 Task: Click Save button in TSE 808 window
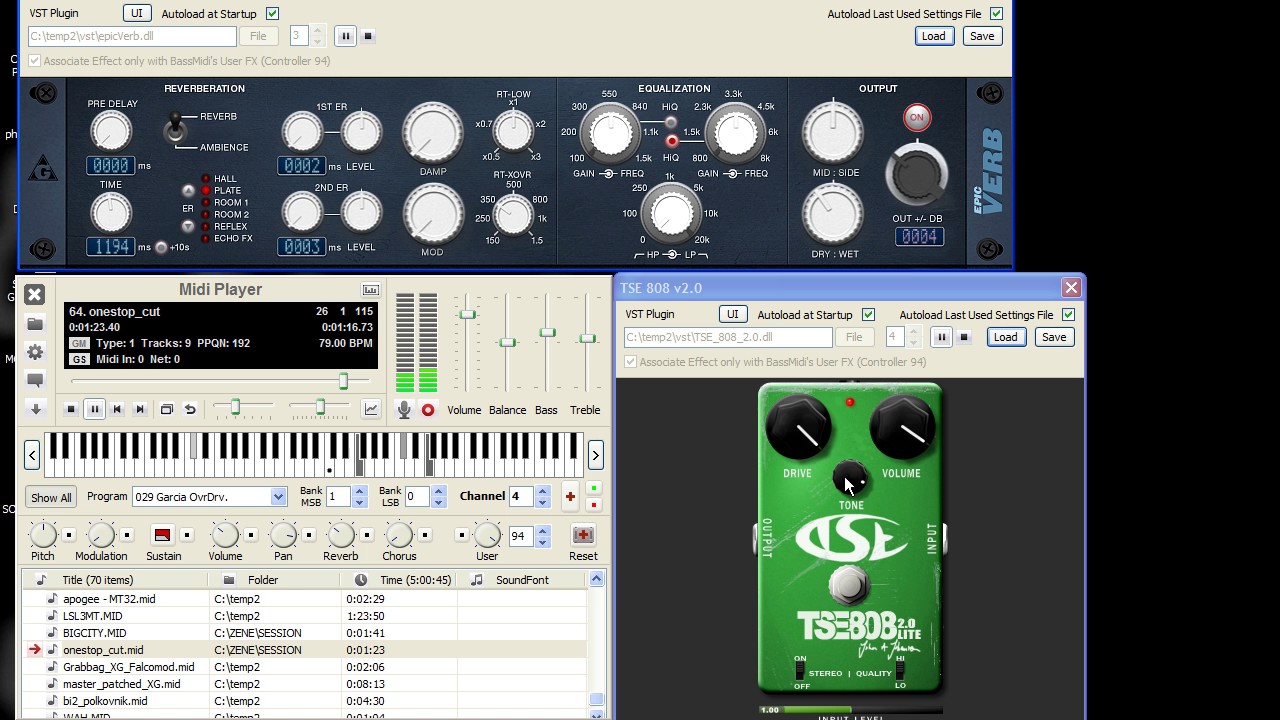point(1054,337)
